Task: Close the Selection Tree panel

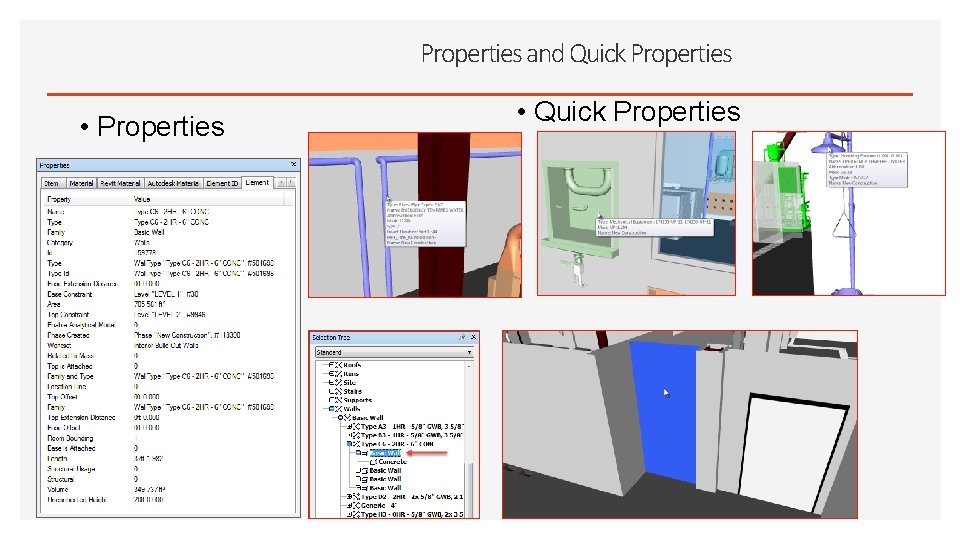Action: [x=473, y=337]
